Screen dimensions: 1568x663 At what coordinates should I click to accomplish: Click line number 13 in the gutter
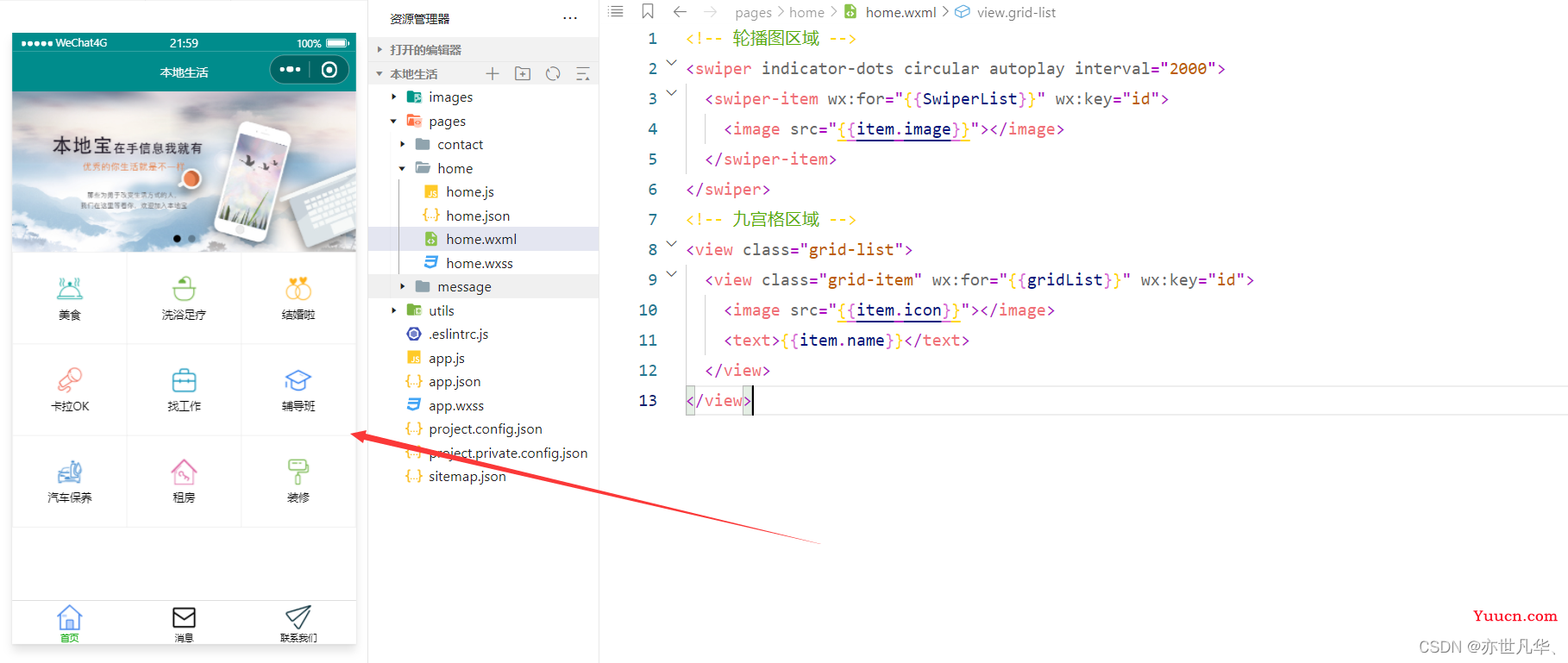(x=648, y=401)
